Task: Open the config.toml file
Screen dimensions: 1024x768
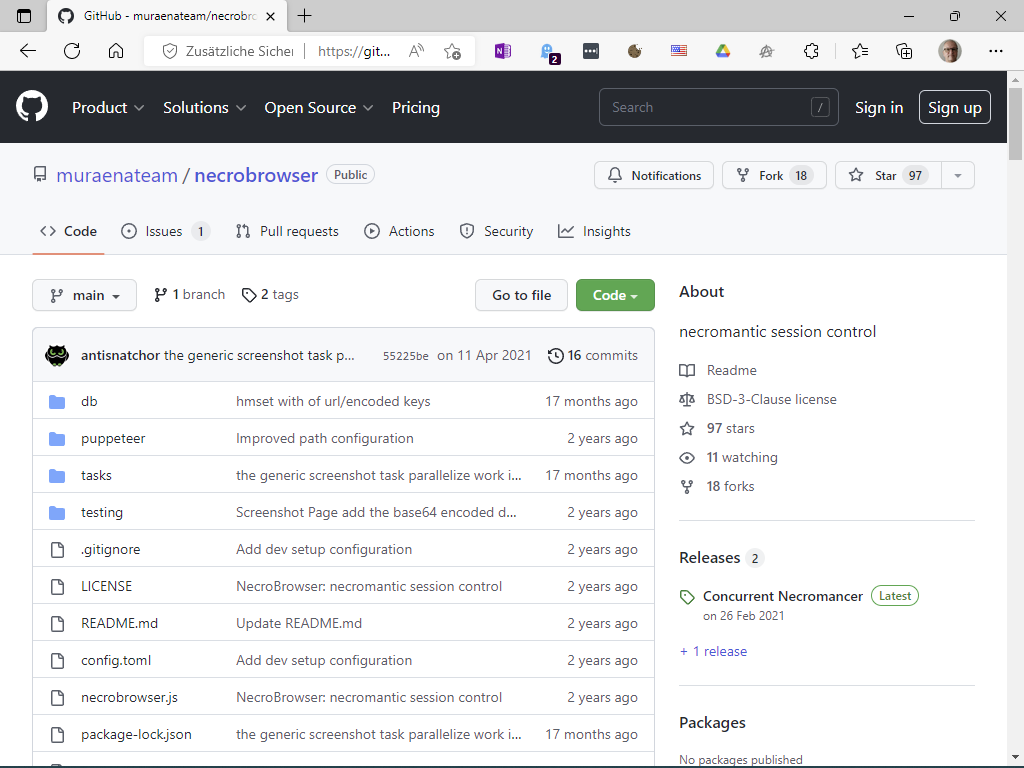Action: (116, 660)
